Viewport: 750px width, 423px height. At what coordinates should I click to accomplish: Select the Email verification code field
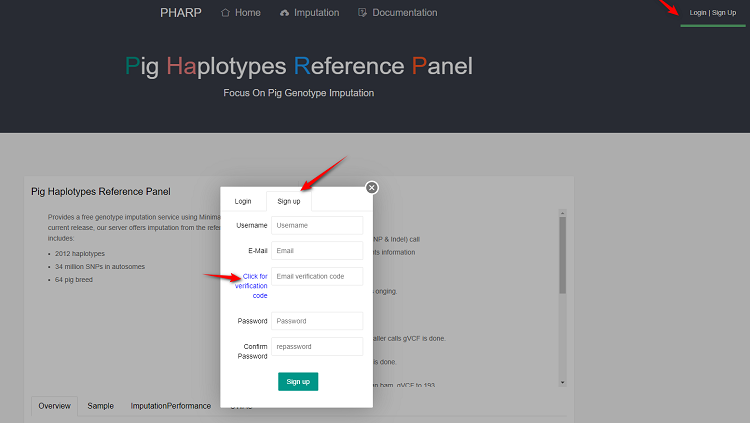(316, 276)
